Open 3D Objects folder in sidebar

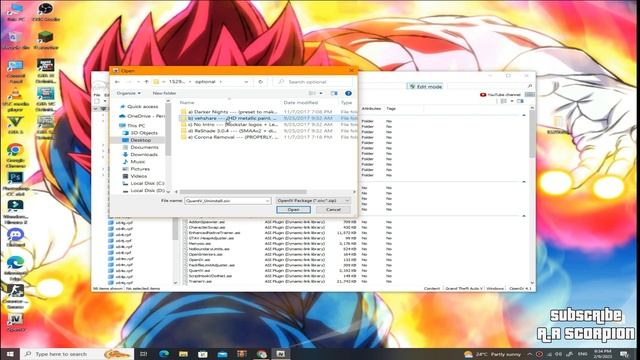pyautogui.click(x=144, y=133)
